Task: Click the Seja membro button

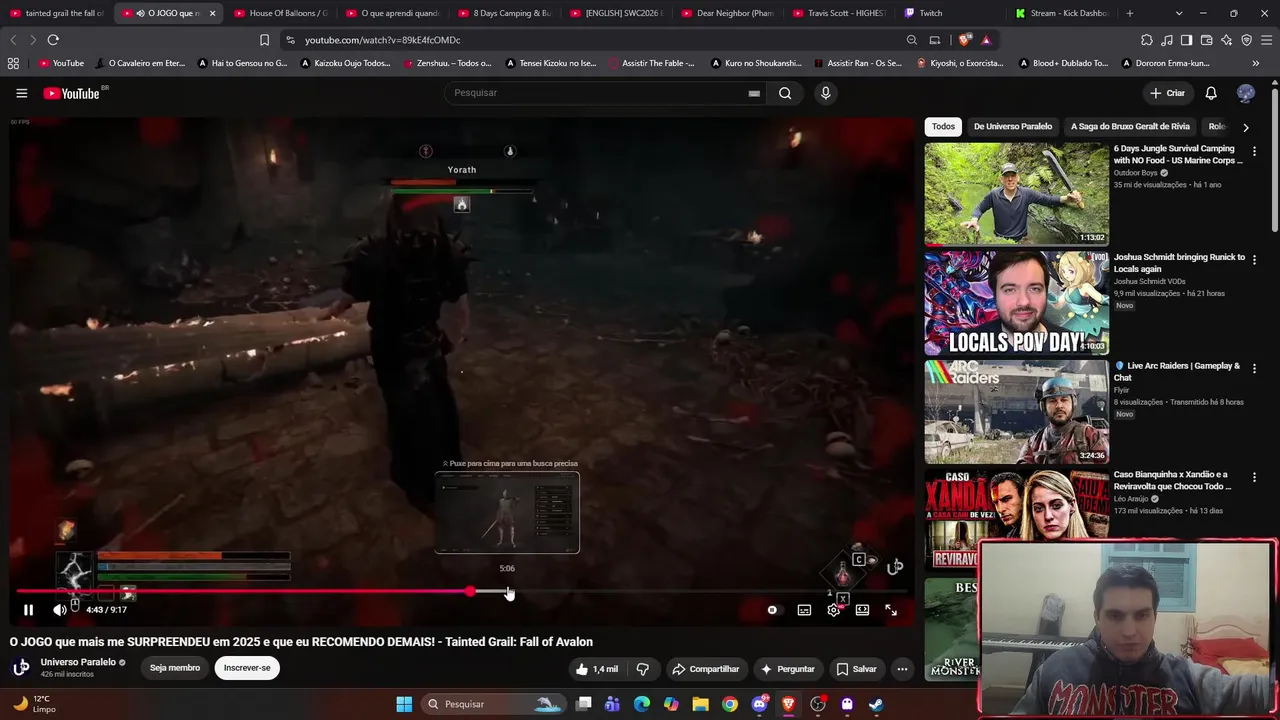Action: [175, 668]
